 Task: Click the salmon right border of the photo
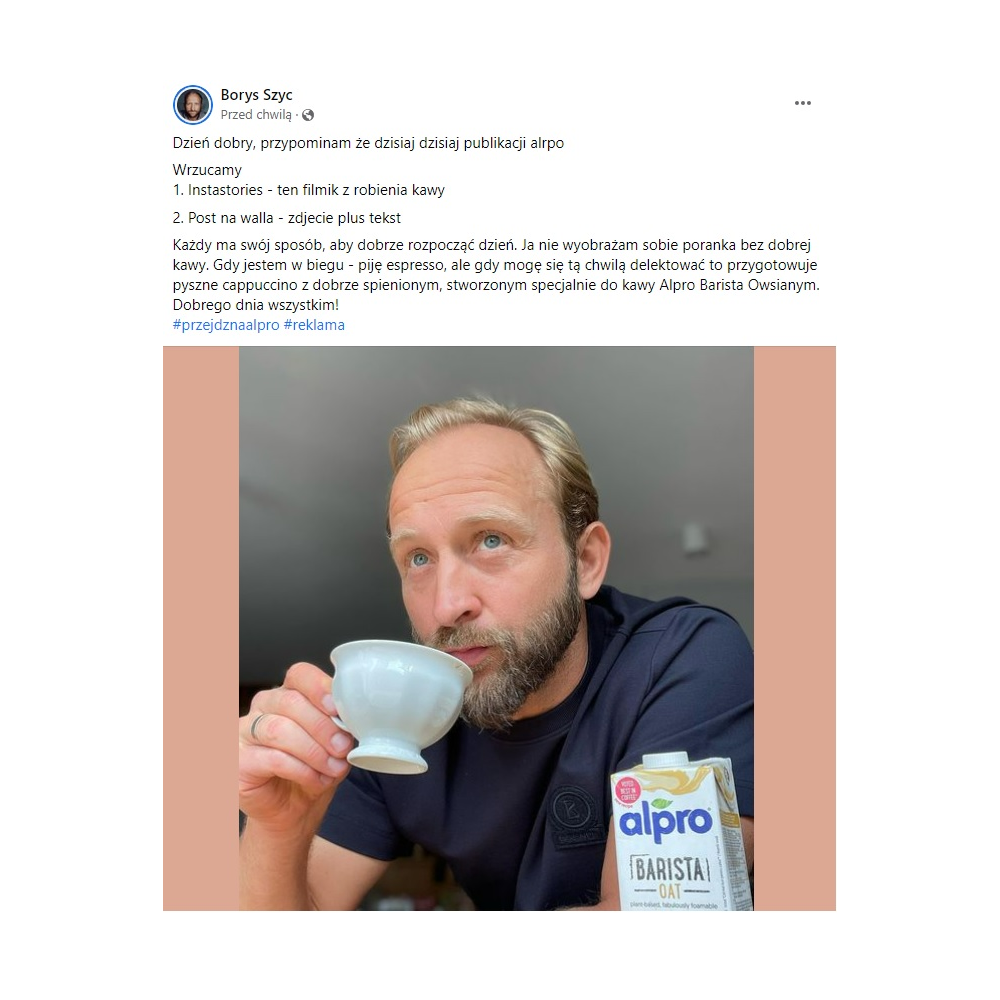pos(795,628)
